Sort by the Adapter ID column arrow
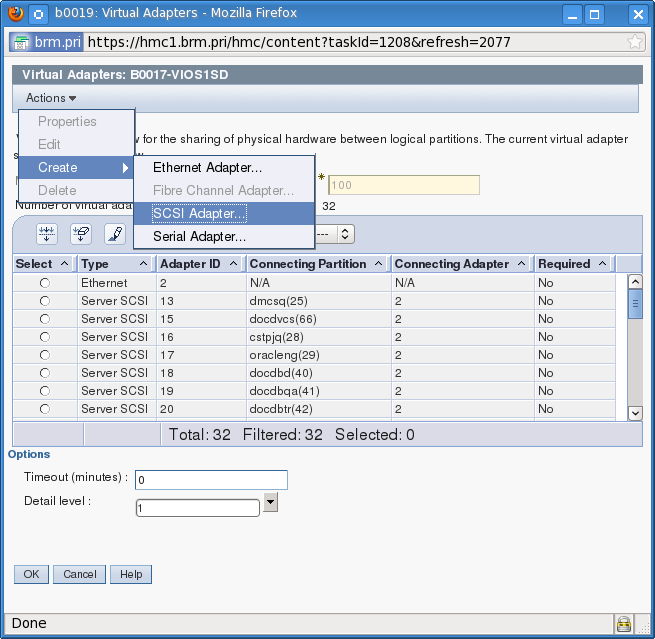The height and width of the screenshot is (639, 655). [233, 264]
